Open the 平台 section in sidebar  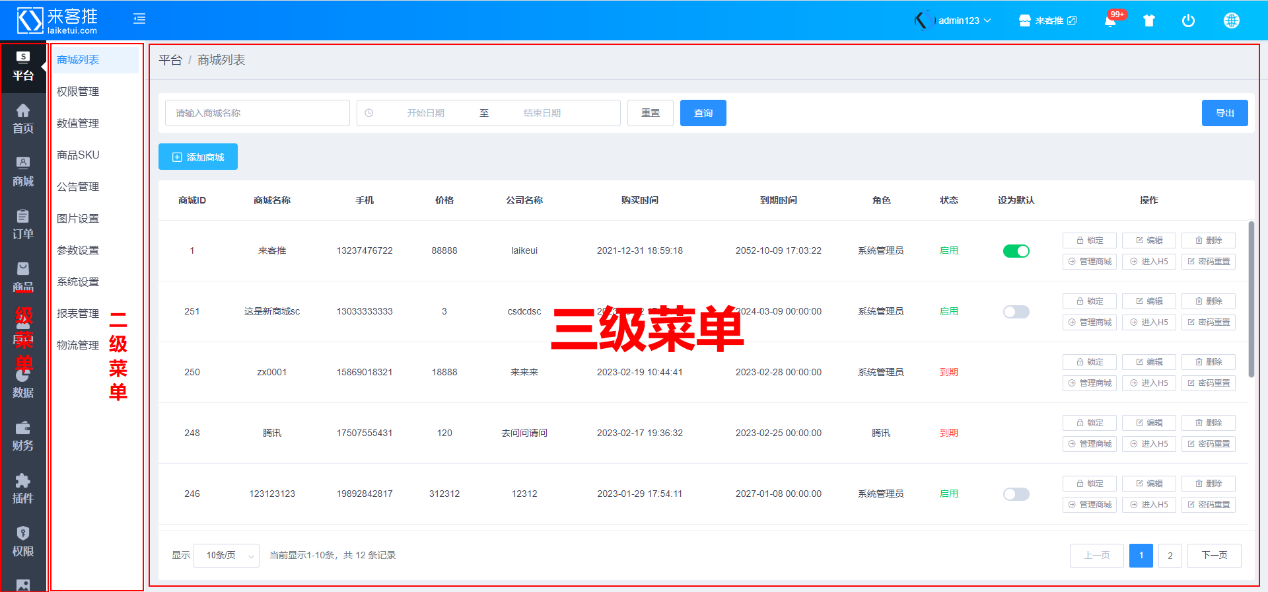(x=23, y=67)
